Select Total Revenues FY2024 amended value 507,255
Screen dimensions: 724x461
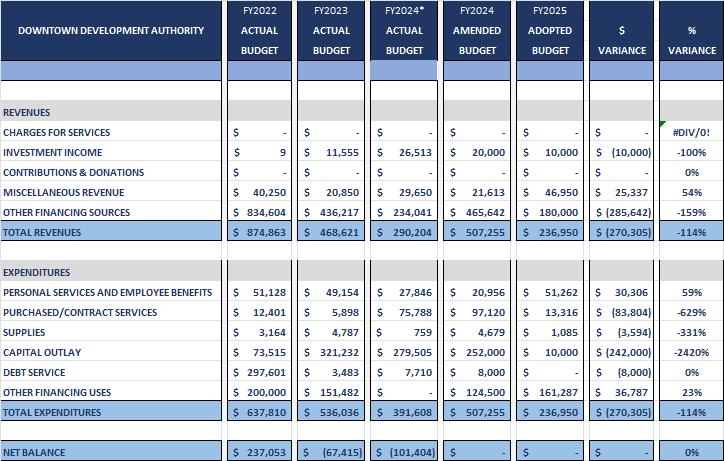477,232
